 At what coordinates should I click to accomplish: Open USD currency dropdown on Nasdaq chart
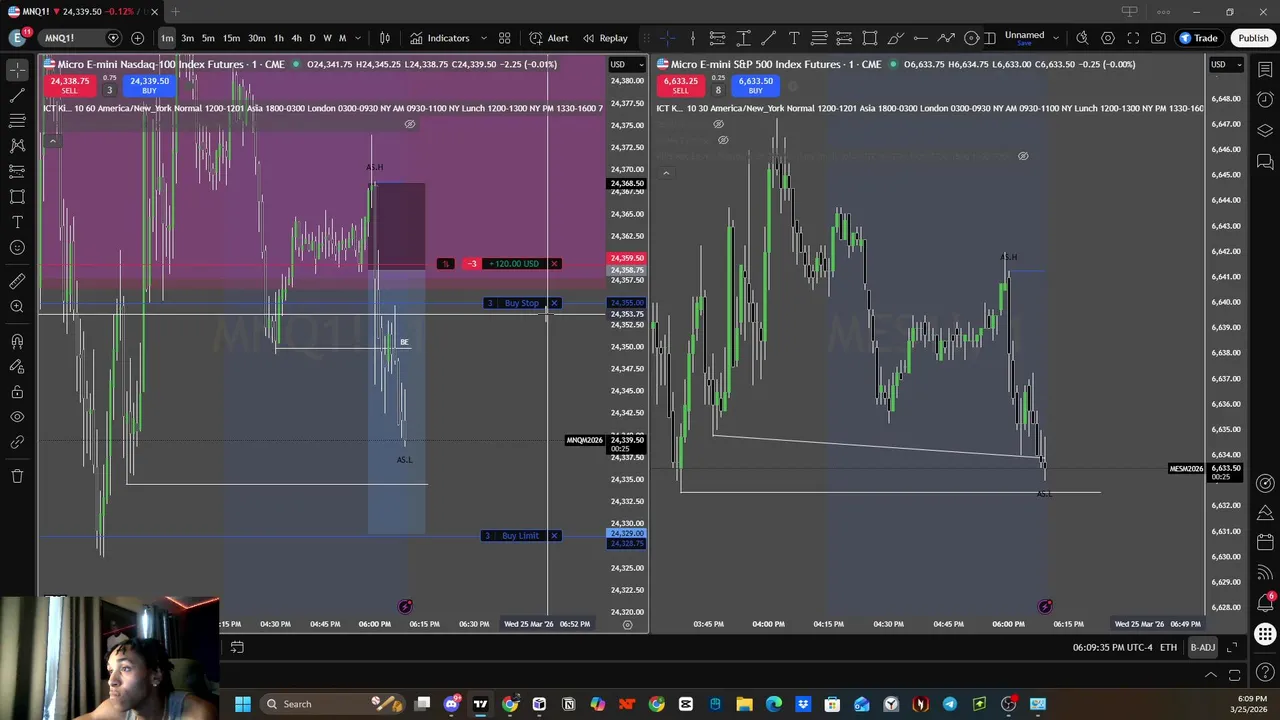(x=627, y=65)
